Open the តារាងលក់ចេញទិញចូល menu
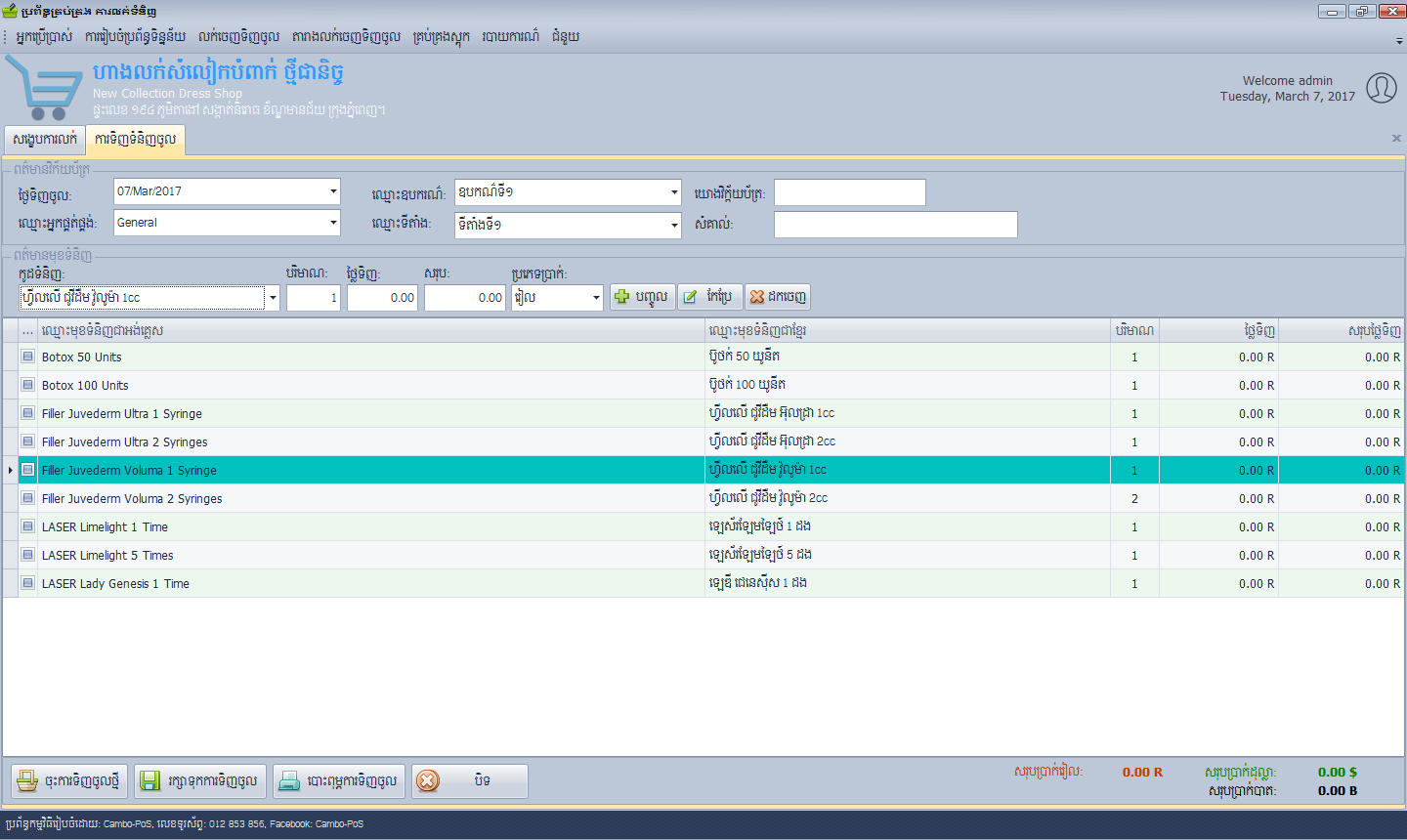The width and height of the screenshot is (1407, 840). click(346, 36)
